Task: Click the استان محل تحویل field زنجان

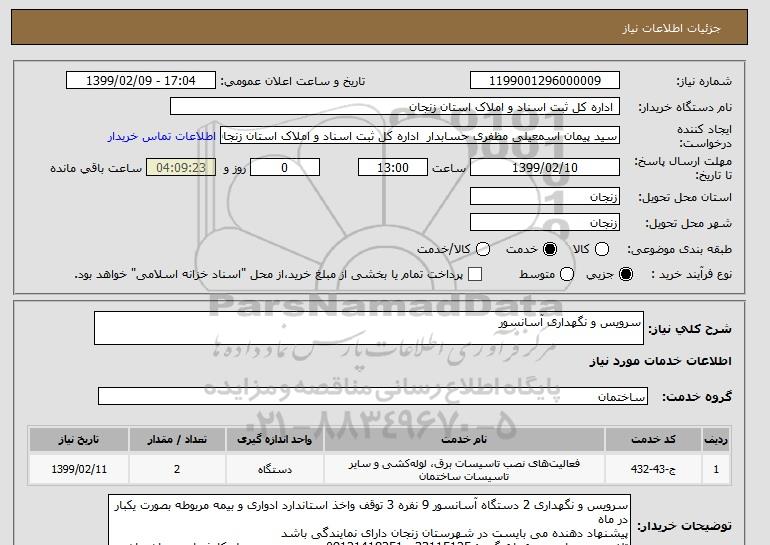Action: 545,196
